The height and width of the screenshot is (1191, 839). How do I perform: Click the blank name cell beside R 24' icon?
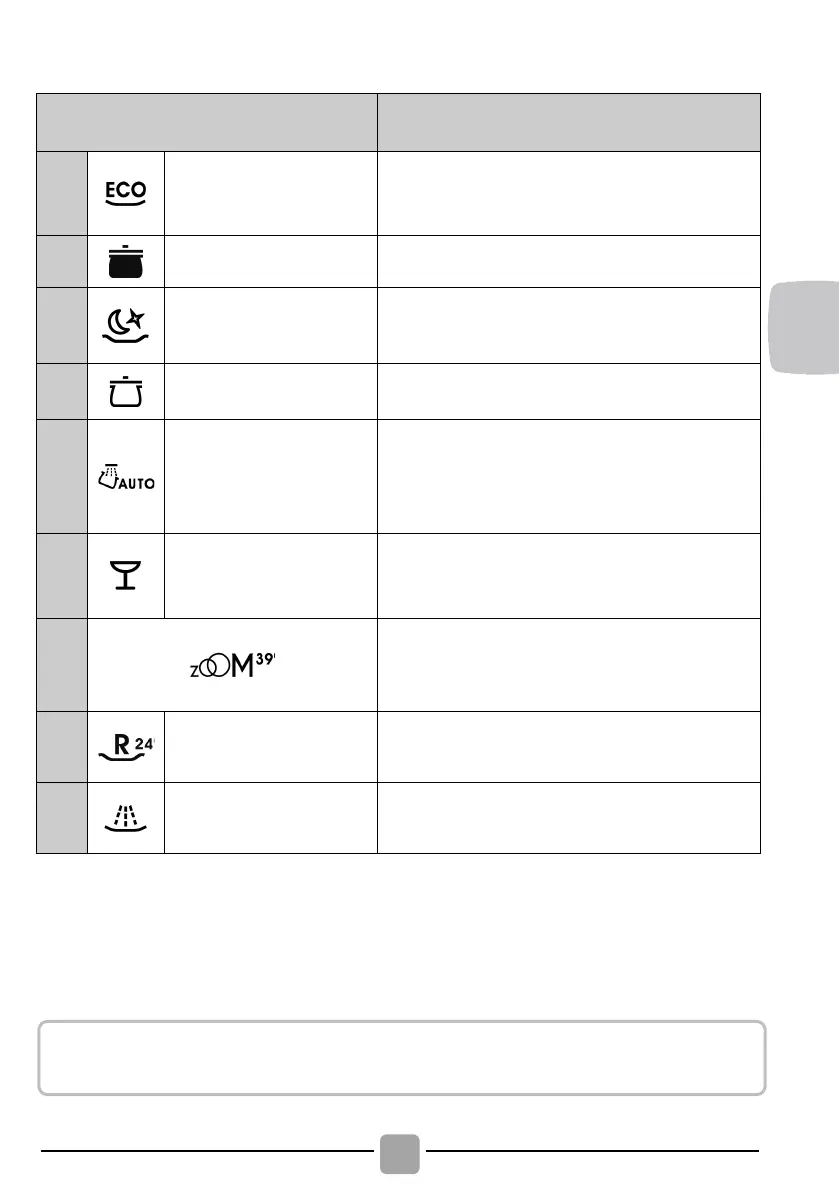(x=270, y=745)
